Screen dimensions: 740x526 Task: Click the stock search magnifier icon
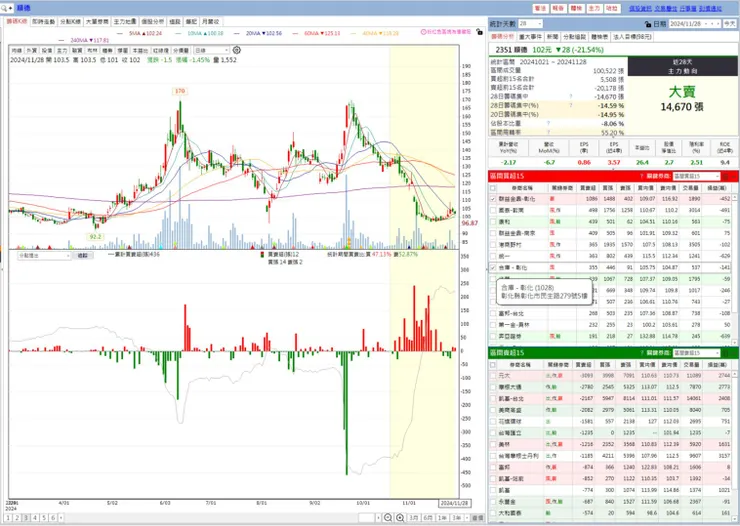4,8
